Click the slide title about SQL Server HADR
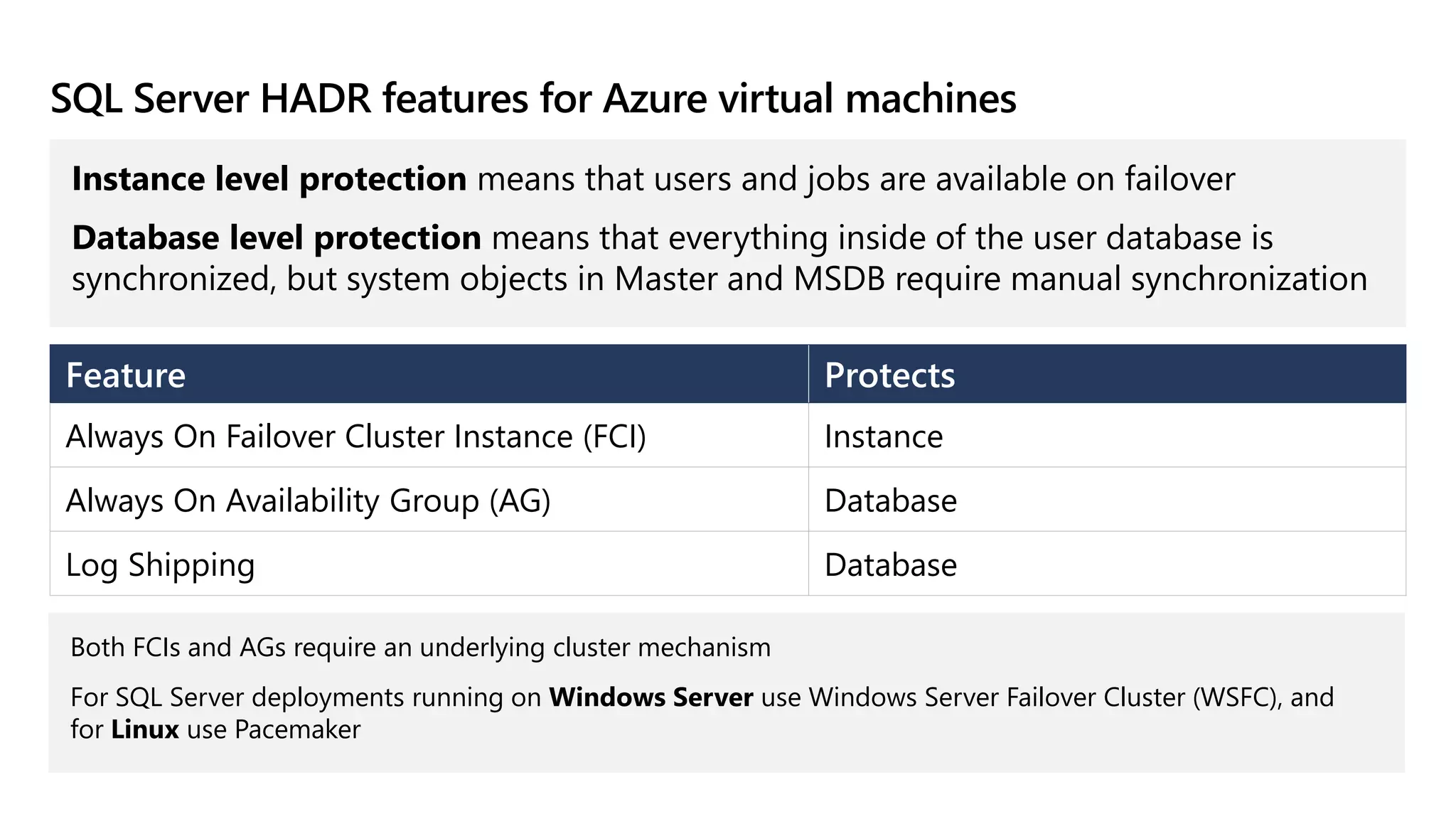 [533, 98]
